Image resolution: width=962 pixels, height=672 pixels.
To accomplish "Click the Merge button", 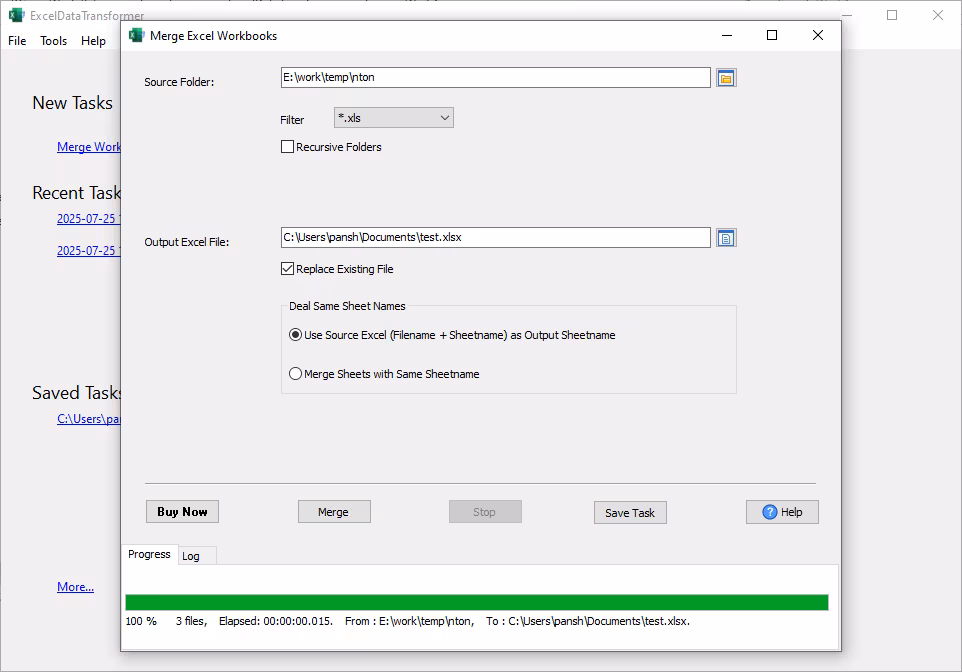I will (x=334, y=511).
